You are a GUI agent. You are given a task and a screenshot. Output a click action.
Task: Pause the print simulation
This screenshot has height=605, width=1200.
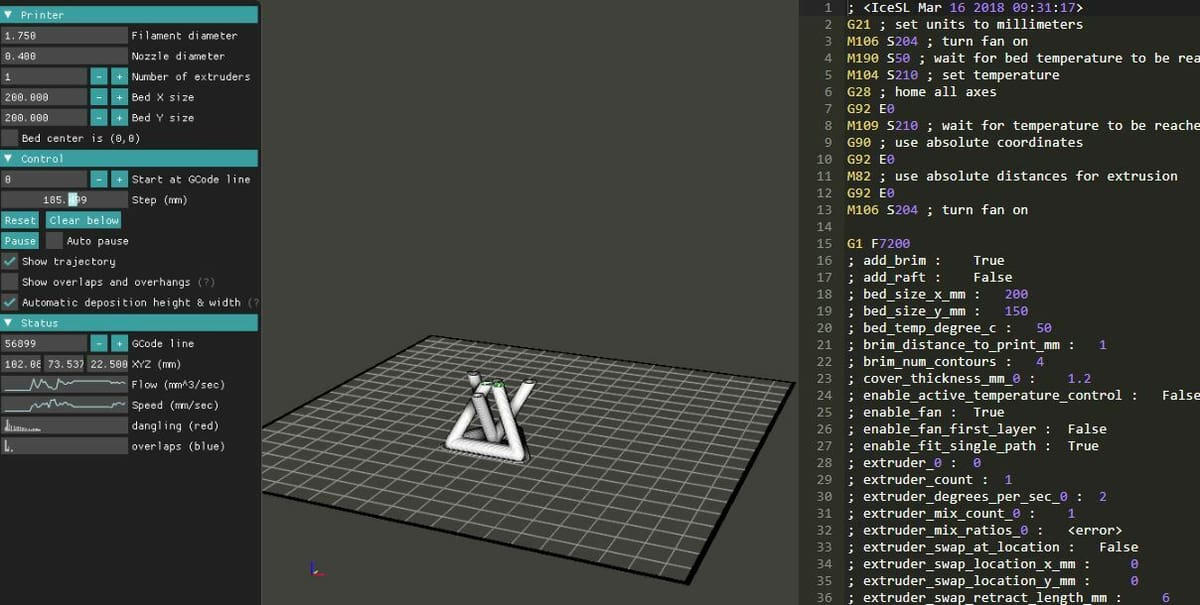click(20, 241)
